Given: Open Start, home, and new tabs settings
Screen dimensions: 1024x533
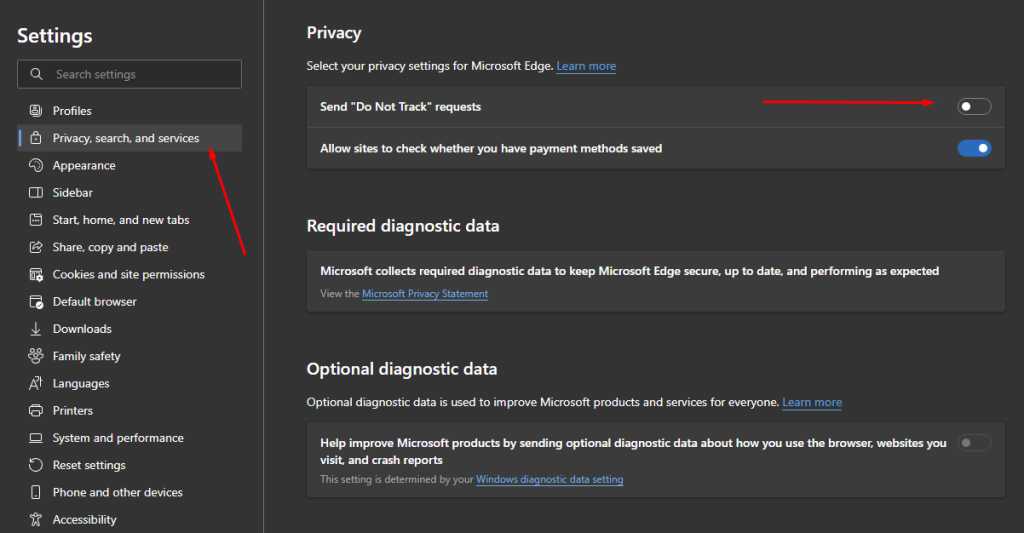Looking at the screenshot, I should [129, 220].
